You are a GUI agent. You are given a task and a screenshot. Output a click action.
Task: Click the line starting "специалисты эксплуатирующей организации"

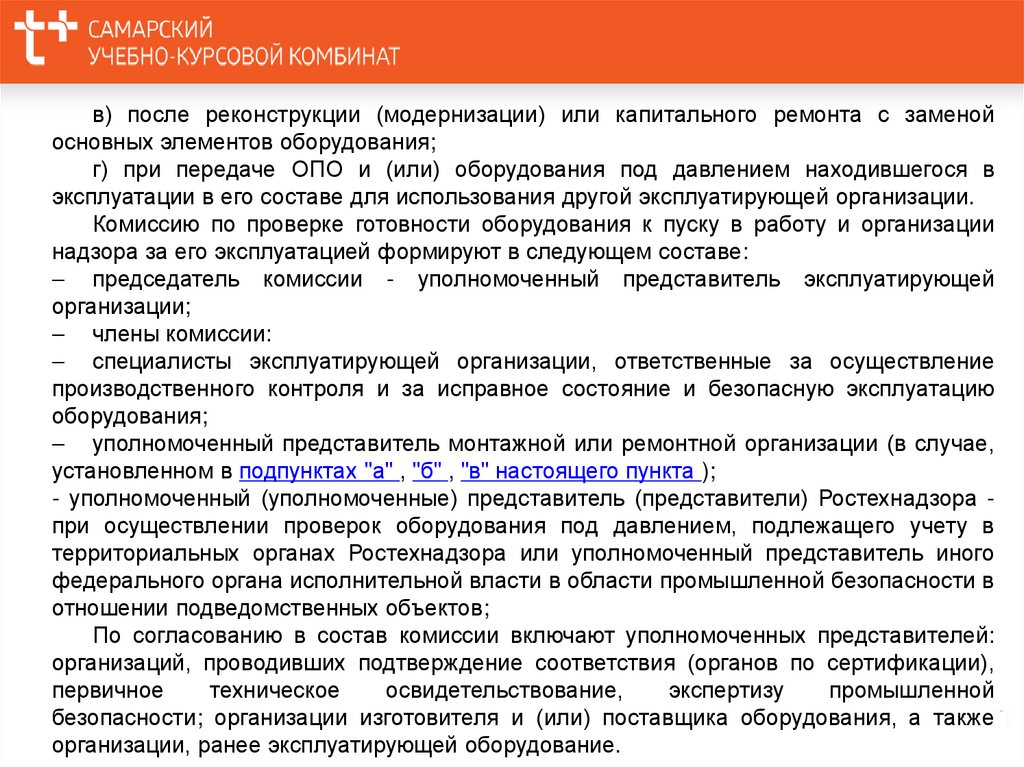543,361
